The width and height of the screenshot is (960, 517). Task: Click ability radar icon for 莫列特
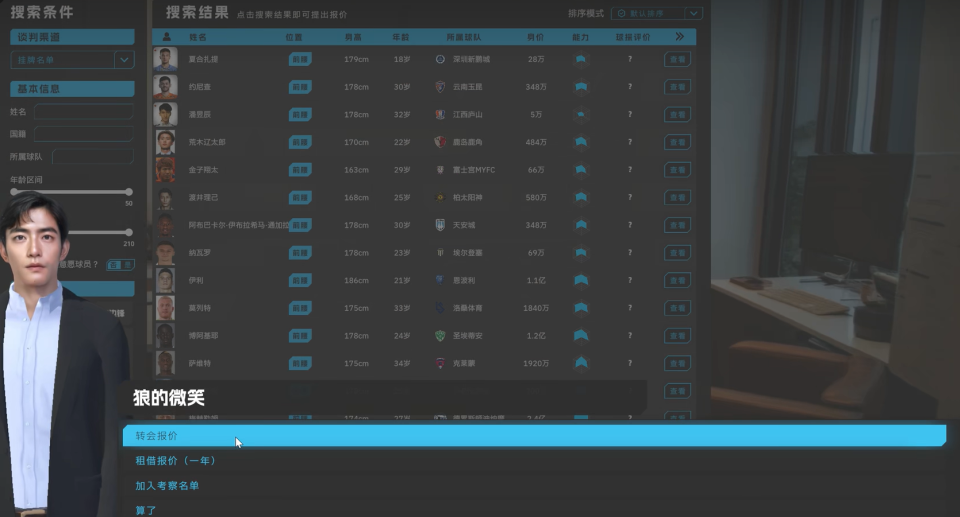580,308
